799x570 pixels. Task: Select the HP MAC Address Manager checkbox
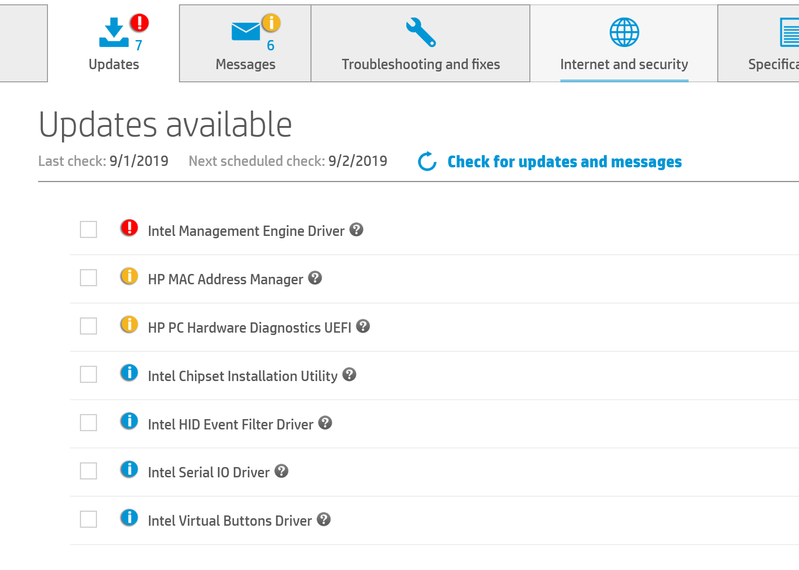(x=89, y=278)
